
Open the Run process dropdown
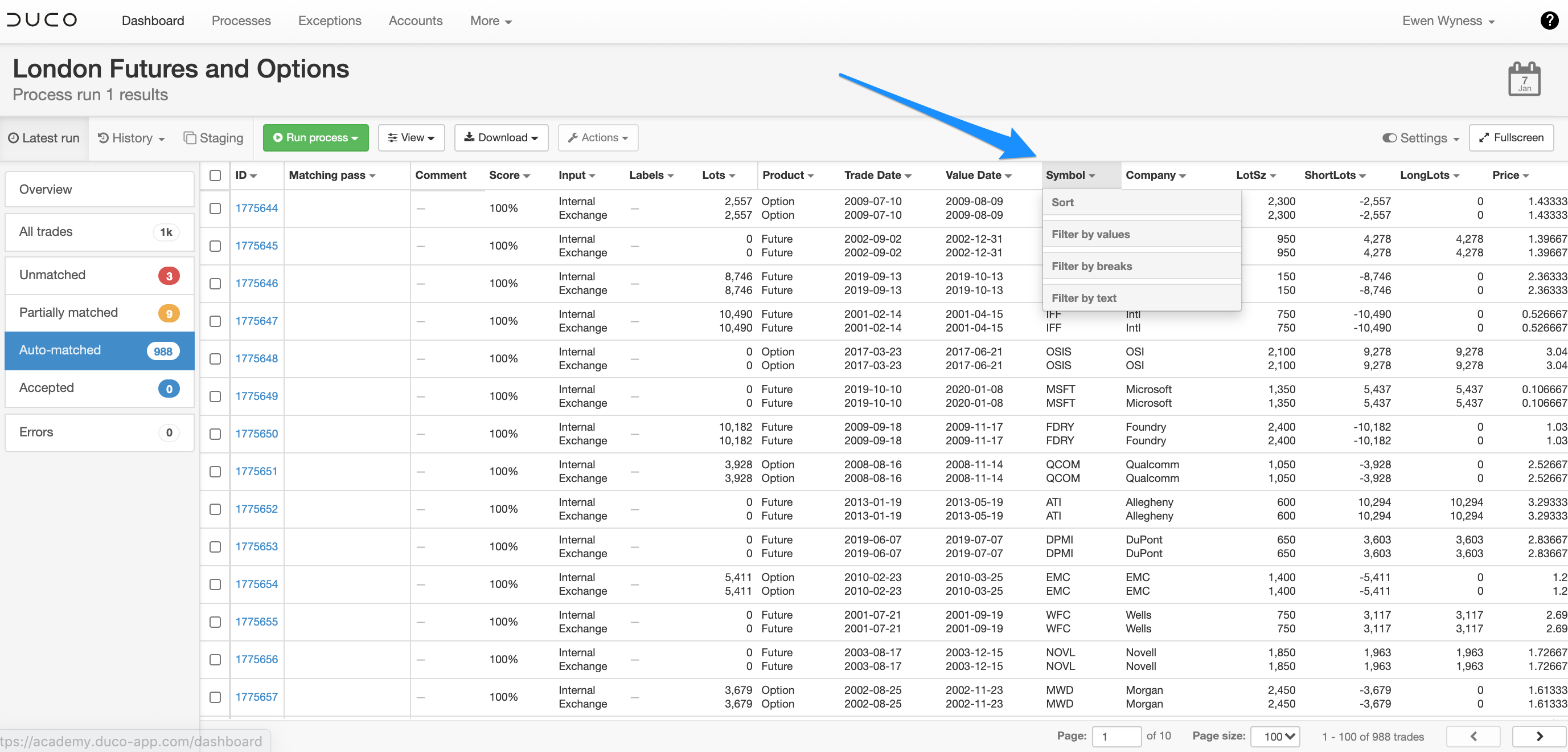point(315,138)
